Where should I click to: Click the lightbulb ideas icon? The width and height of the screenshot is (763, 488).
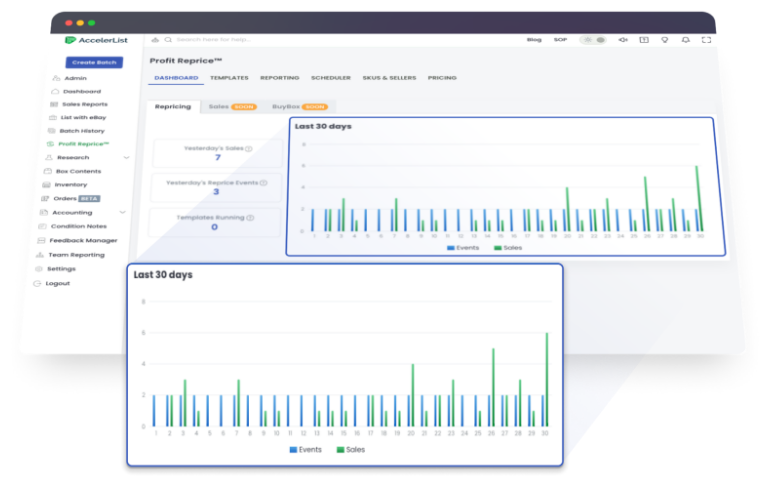click(665, 40)
